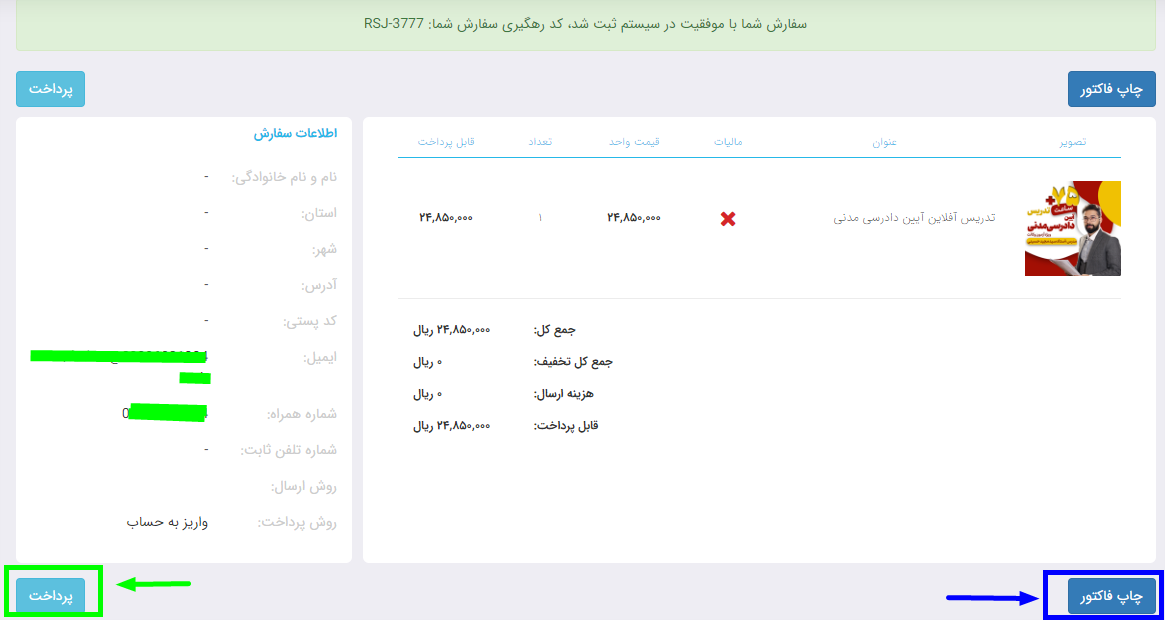Viewport: 1165px width, 620px height.
Task: Click the واریز به حساب payment method value
Action: tap(167, 522)
